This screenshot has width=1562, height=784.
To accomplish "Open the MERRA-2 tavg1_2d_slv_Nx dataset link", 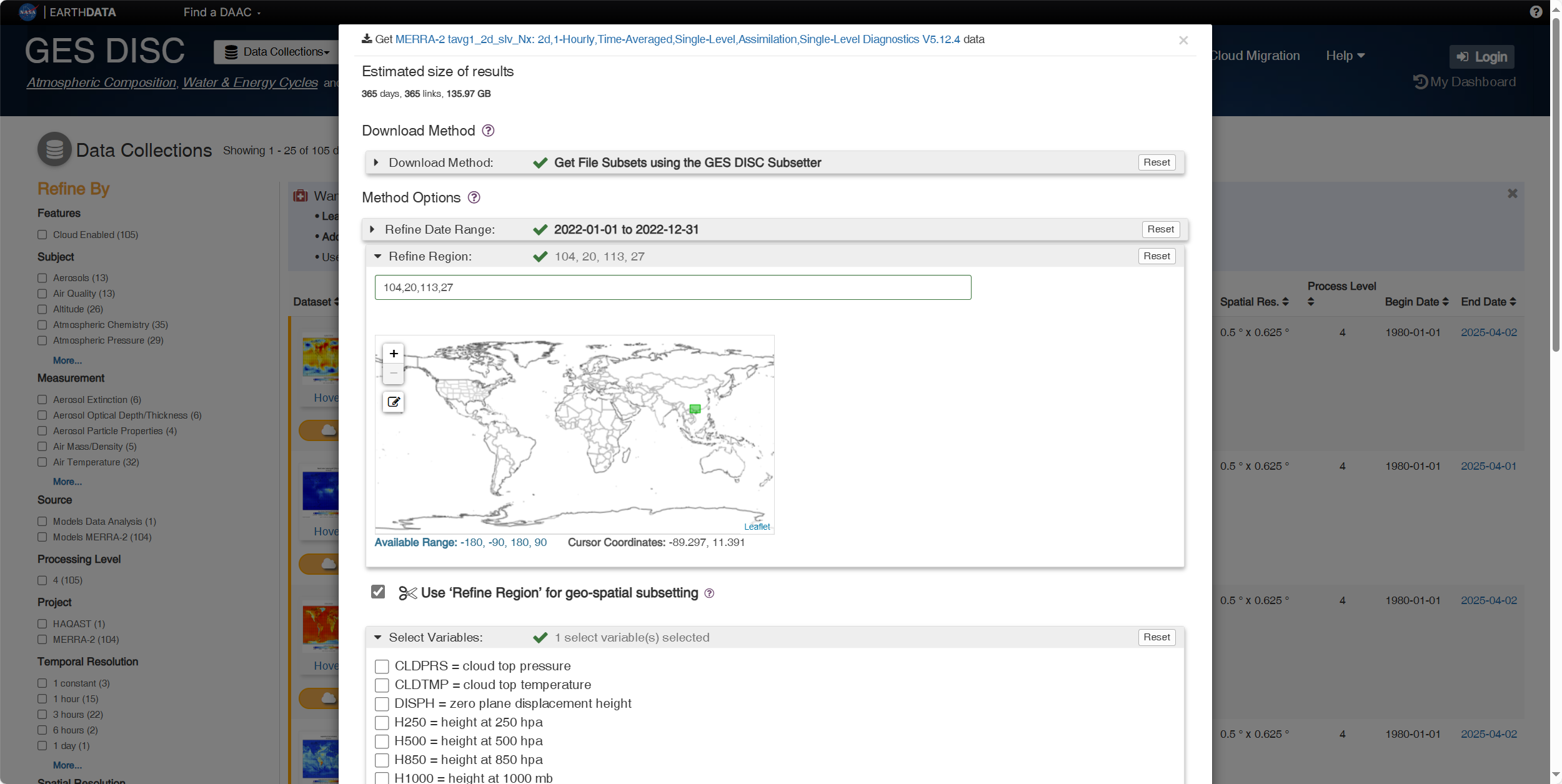I will point(677,39).
